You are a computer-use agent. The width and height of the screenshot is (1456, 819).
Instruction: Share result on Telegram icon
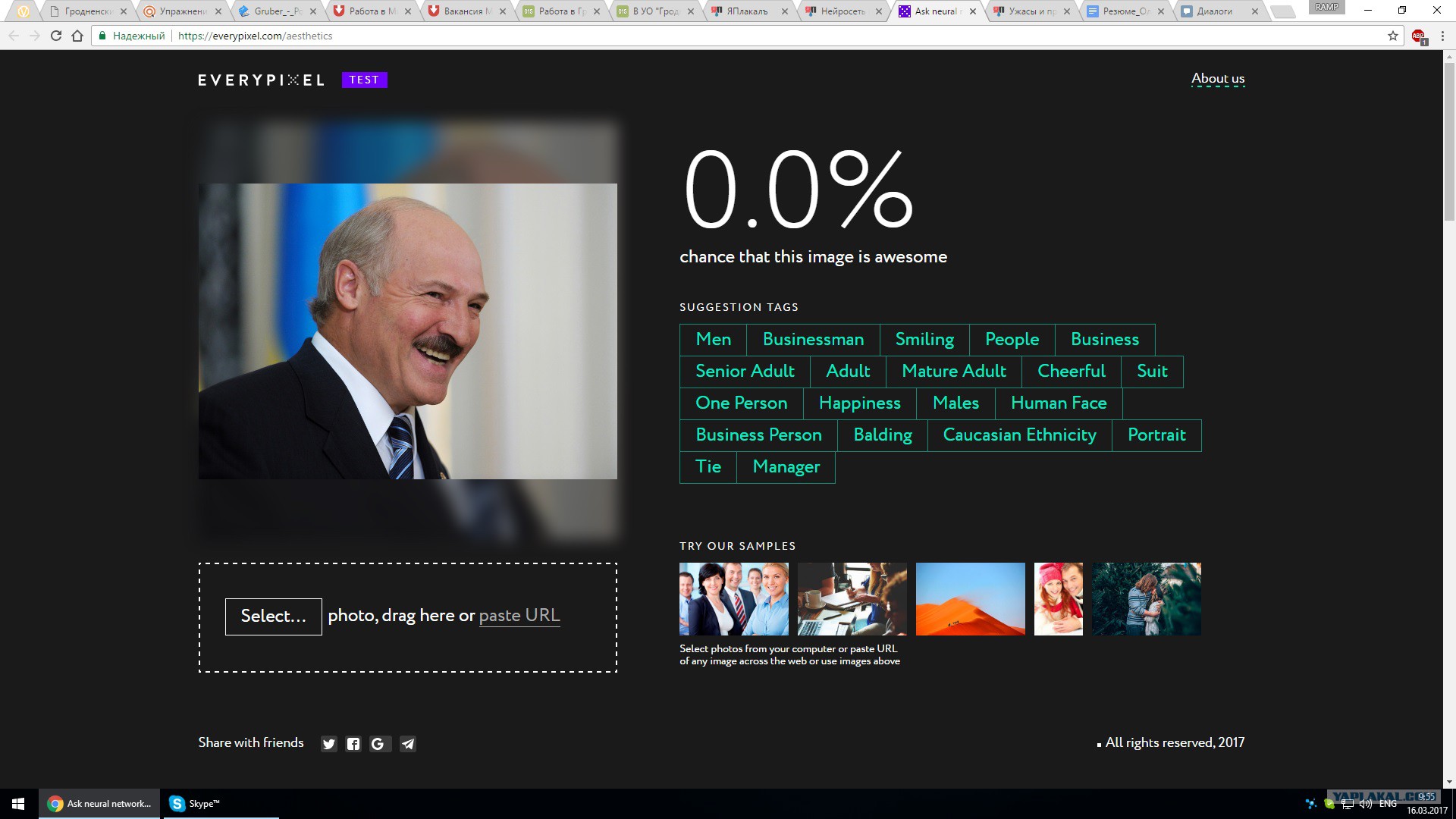[408, 744]
